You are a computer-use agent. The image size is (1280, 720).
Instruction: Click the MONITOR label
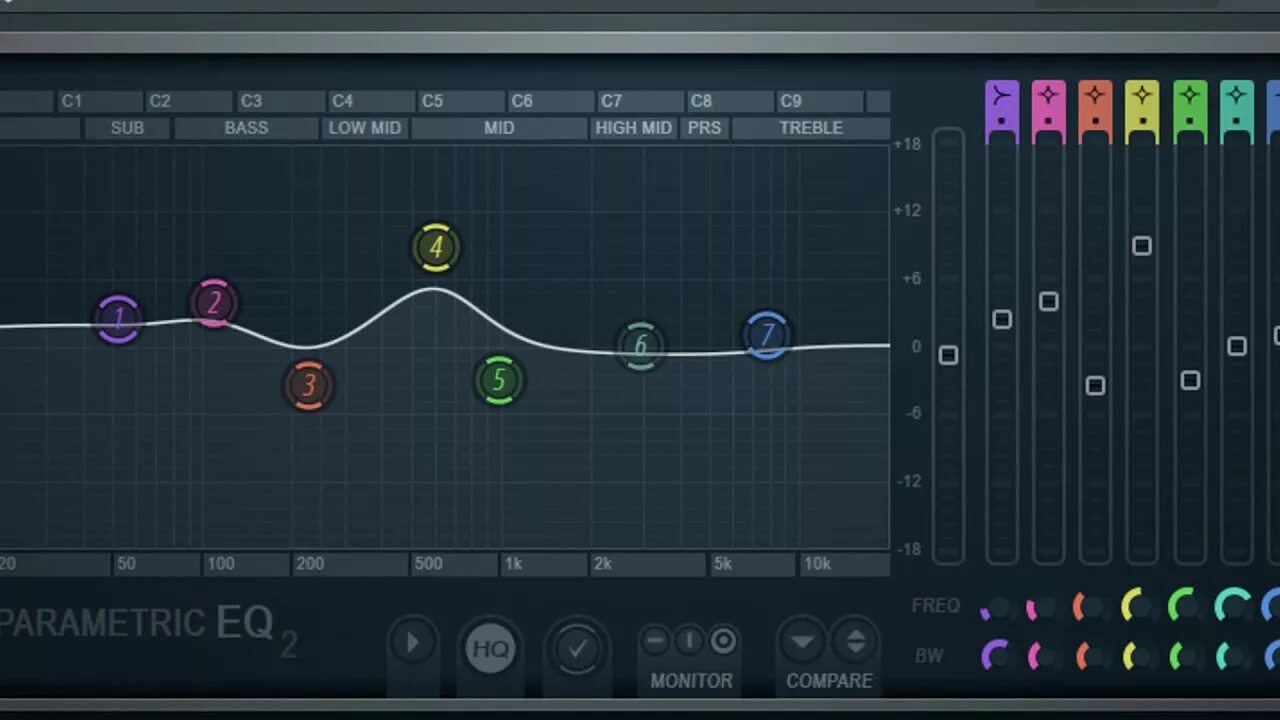point(691,681)
